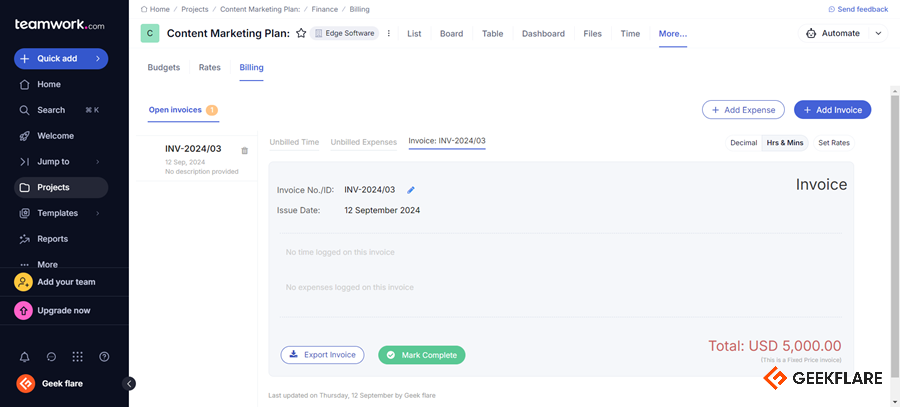Click the Export Invoice button

[322, 355]
